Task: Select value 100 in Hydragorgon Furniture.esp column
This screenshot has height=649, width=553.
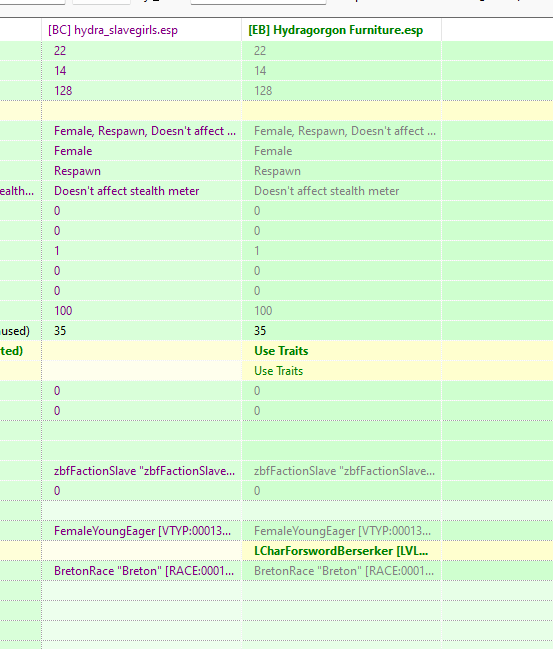Action: tap(263, 311)
